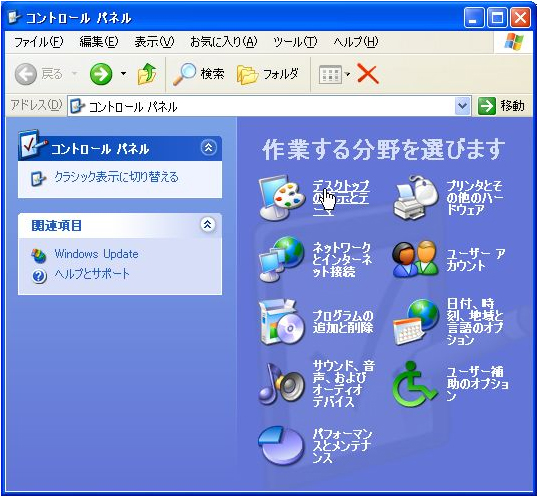Click the ヘルプとサポート question mark icon
This screenshot has height=497, width=538.
coord(39,275)
